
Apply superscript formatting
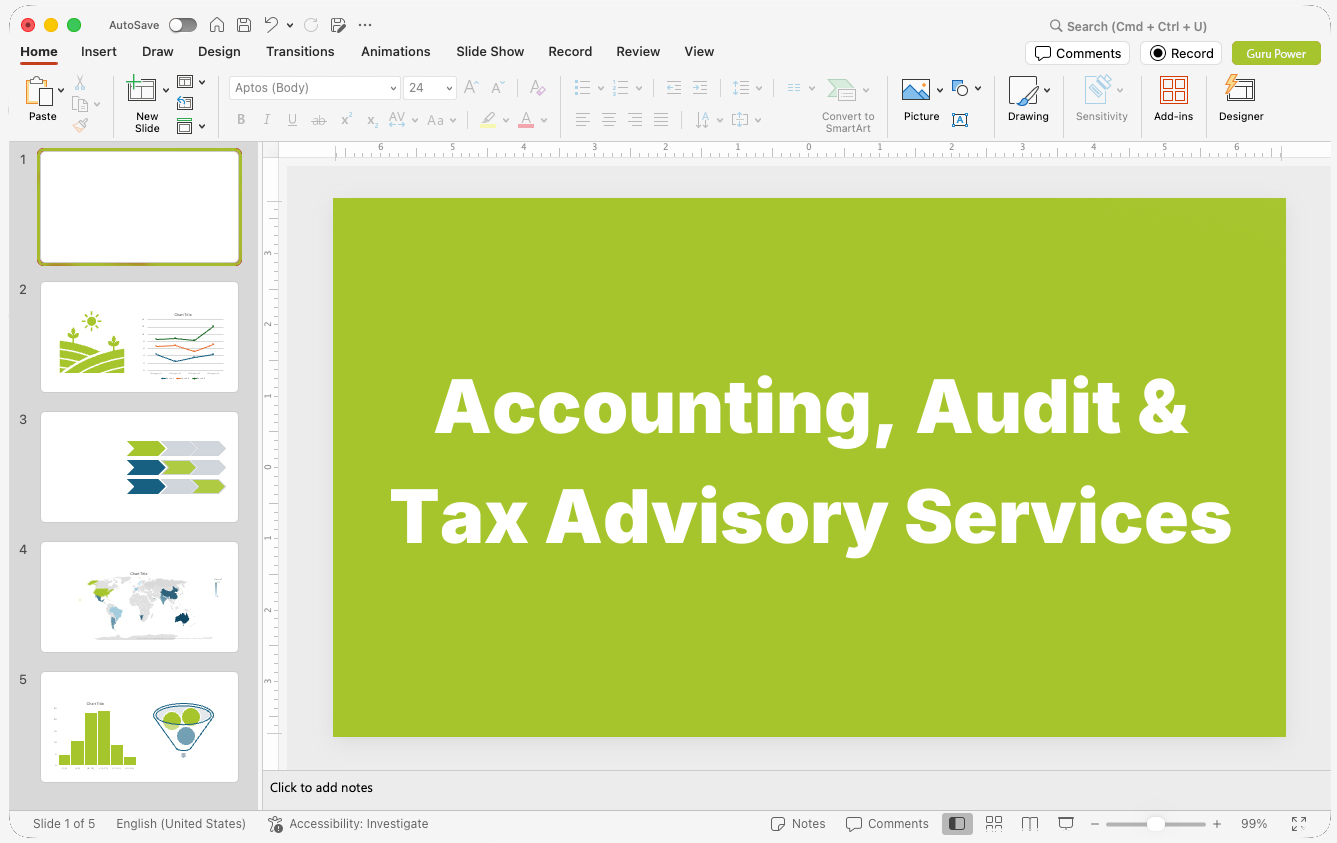[x=346, y=120]
